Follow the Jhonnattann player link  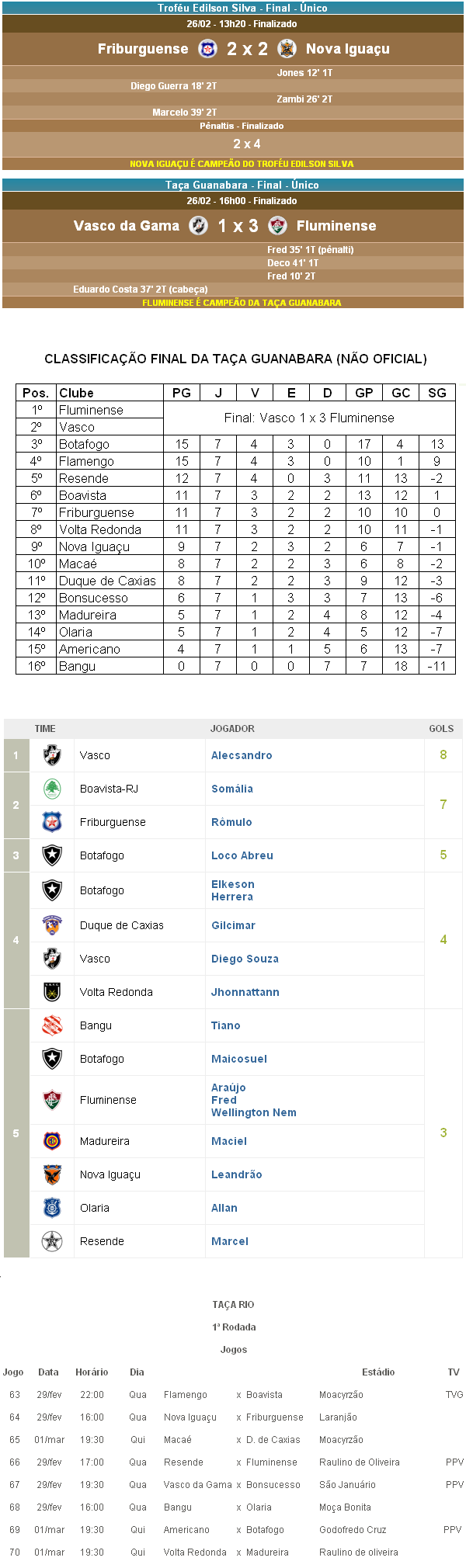point(245,992)
